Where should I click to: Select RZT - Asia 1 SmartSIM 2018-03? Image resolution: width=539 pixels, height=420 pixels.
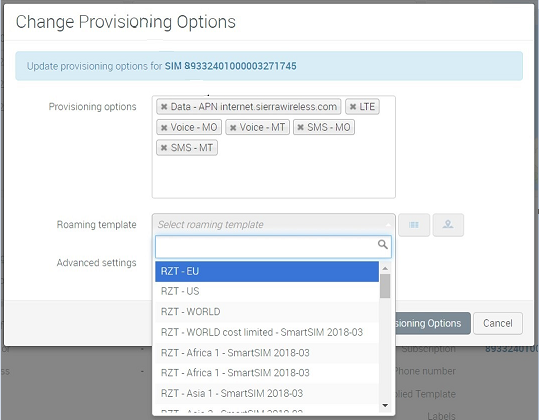pyautogui.click(x=267, y=393)
